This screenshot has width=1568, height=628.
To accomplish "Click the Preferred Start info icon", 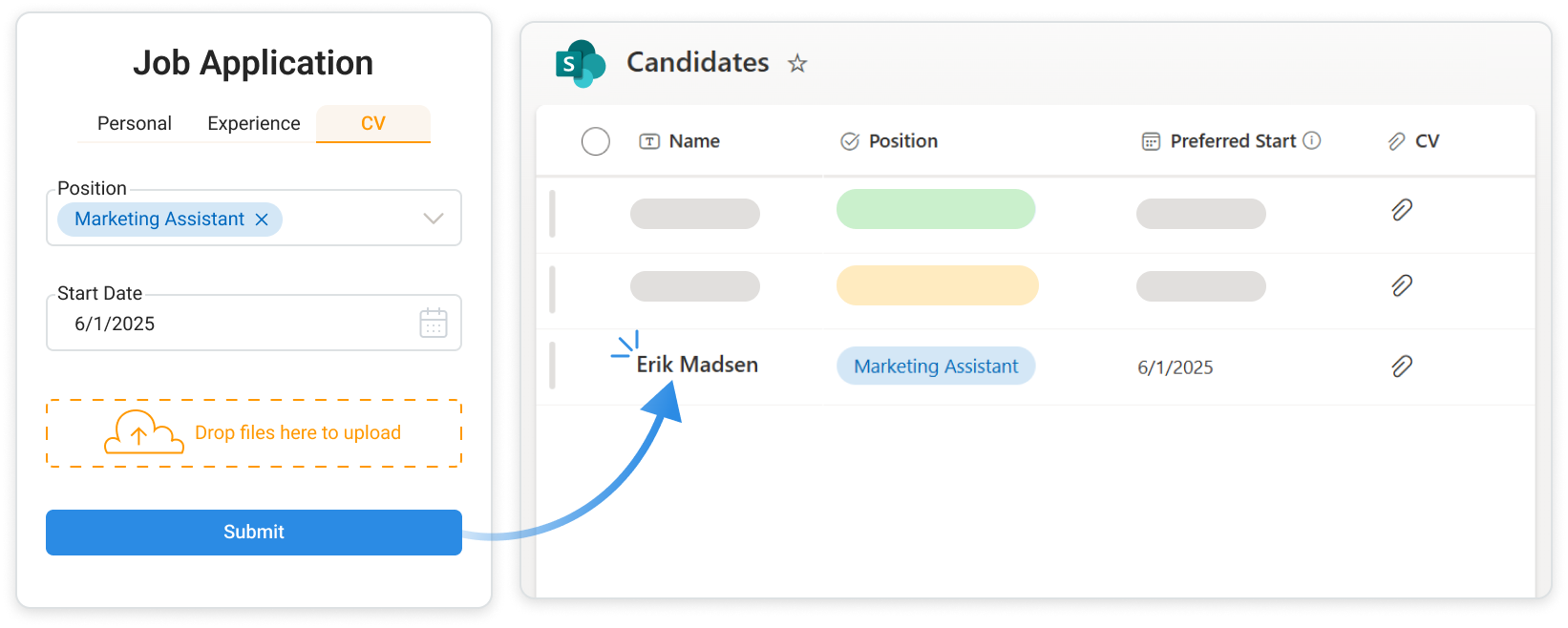I will [x=1312, y=140].
